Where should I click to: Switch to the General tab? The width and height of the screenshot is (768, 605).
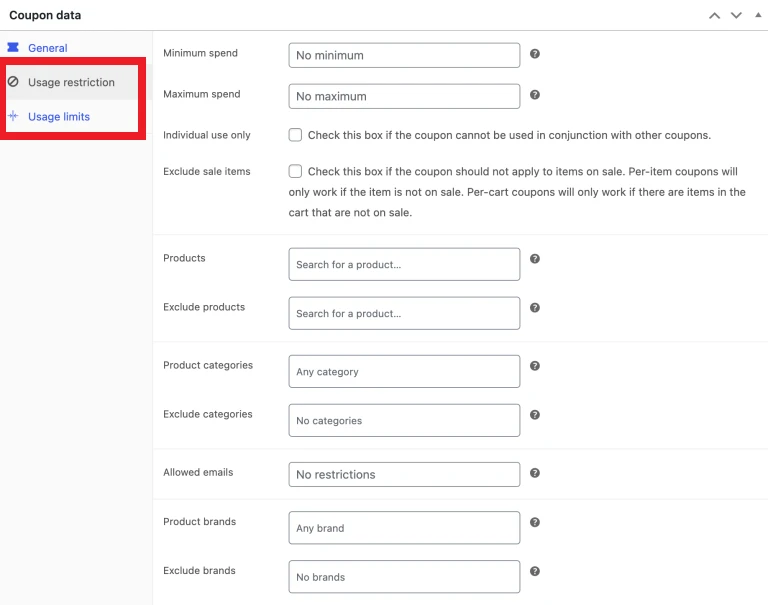pyautogui.click(x=47, y=48)
